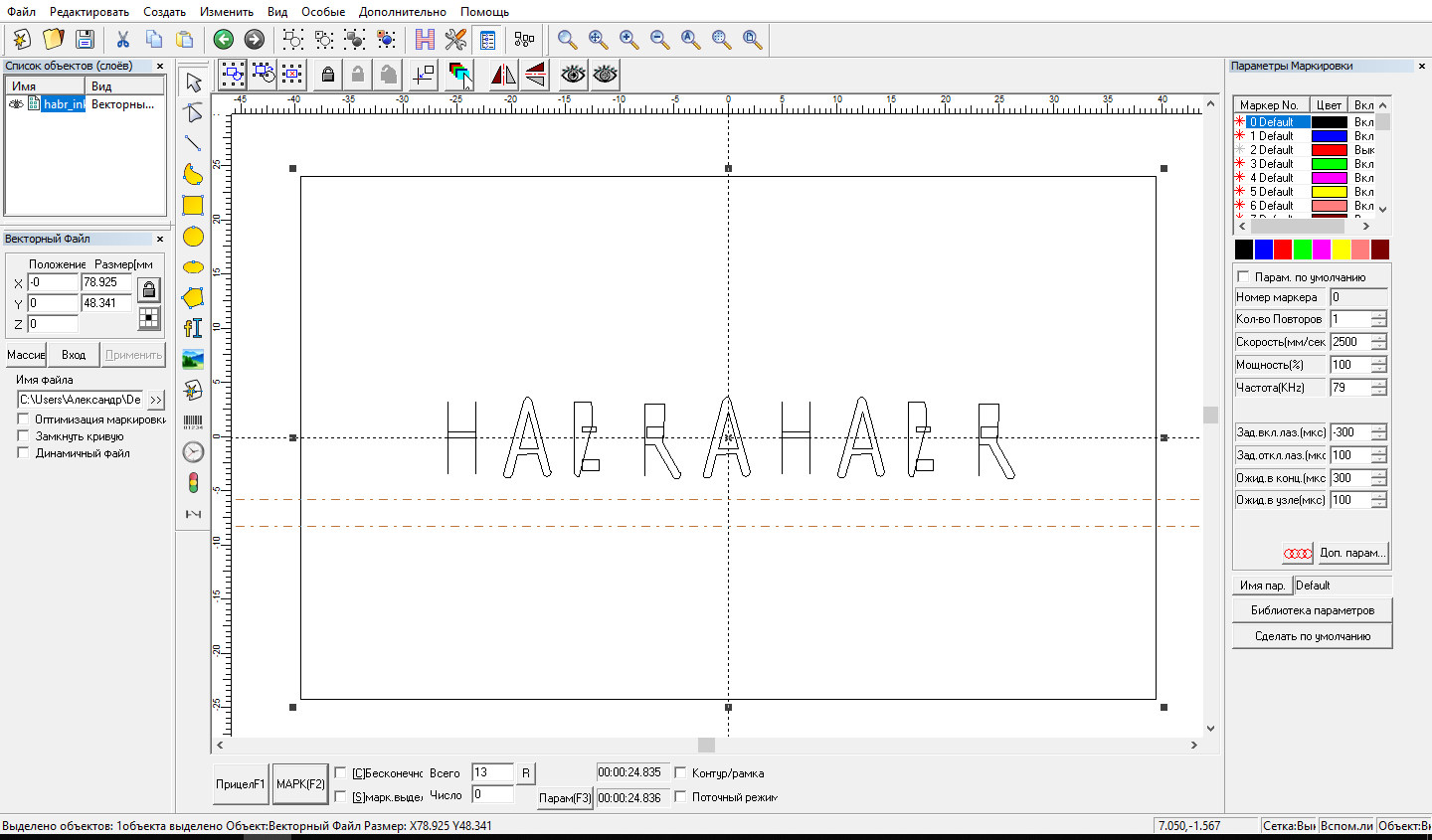1432x840 pixels.
Task: Cut the selection with the scissors icon
Action: [x=123, y=40]
